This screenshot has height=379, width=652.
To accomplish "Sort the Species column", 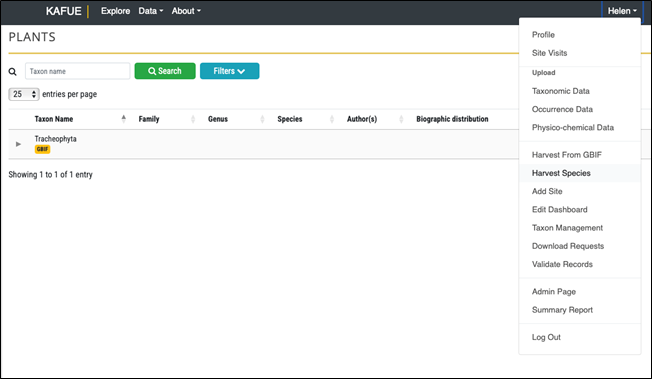I will click(332, 119).
